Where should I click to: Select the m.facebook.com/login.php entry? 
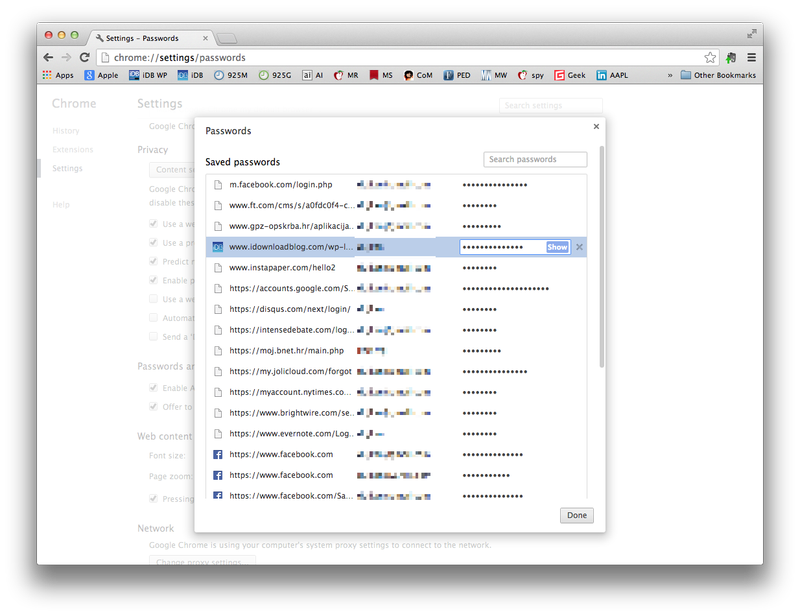click(396, 185)
